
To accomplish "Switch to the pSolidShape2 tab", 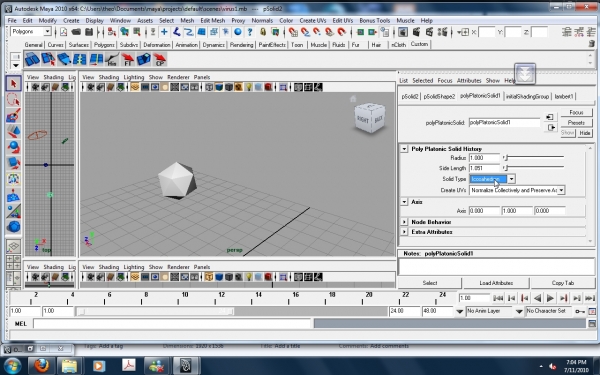I will click(439, 96).
